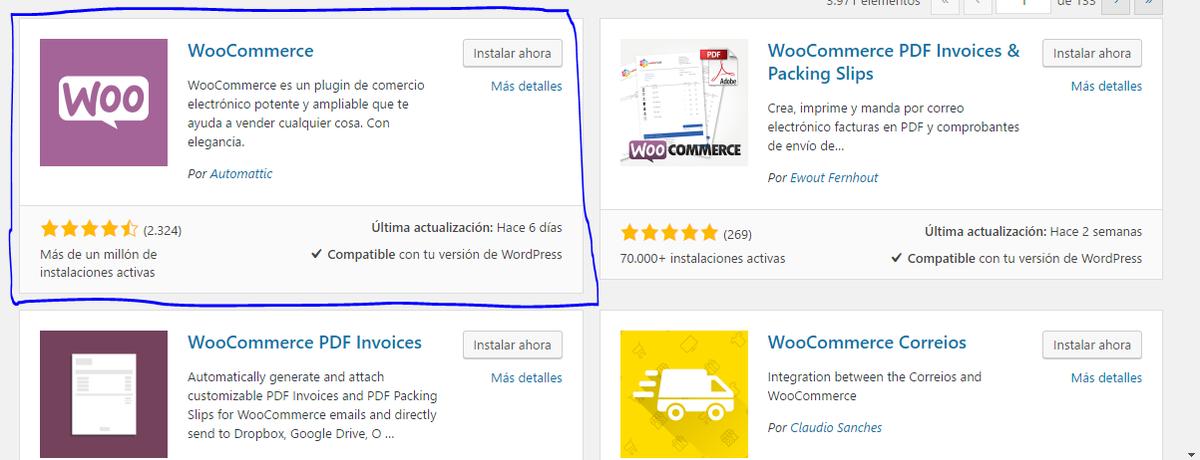Click the current page number field

1022,5
